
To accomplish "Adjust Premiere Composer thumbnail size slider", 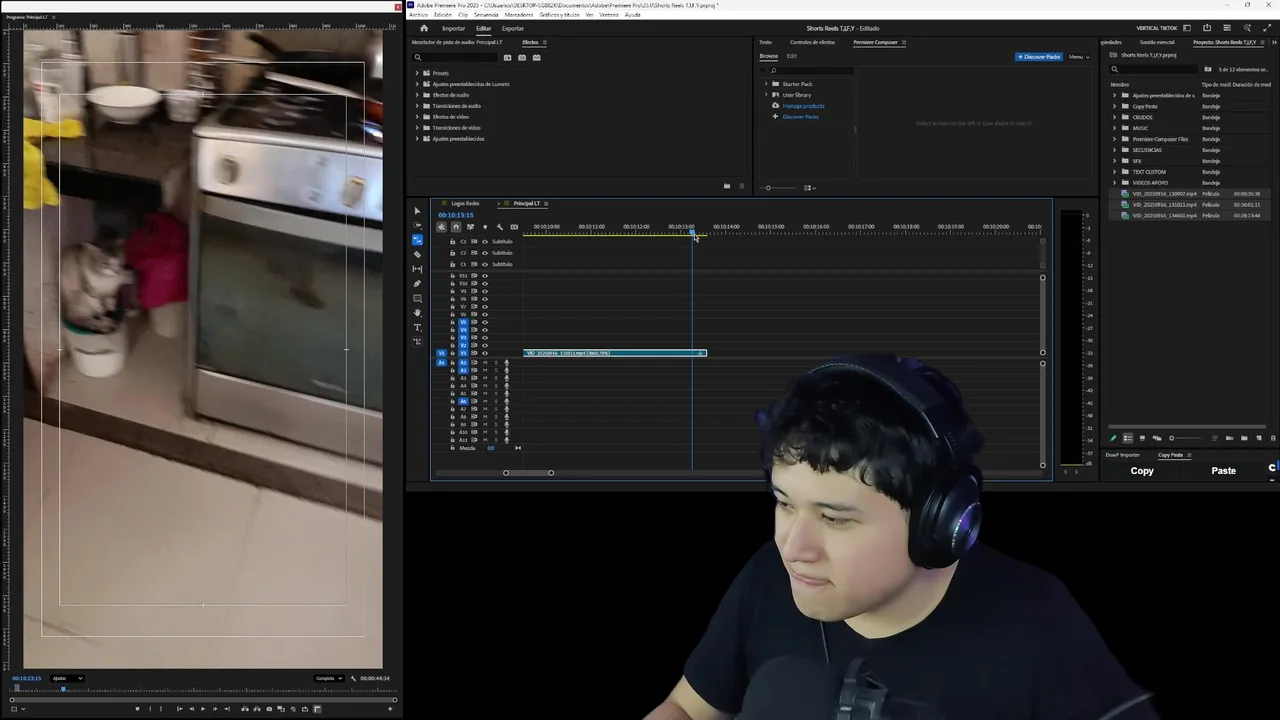I will click(x=780, y=187).
